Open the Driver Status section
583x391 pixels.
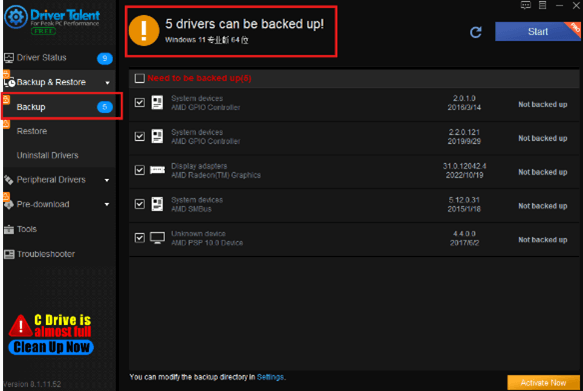pyautogui.click(x=59, y=58)
